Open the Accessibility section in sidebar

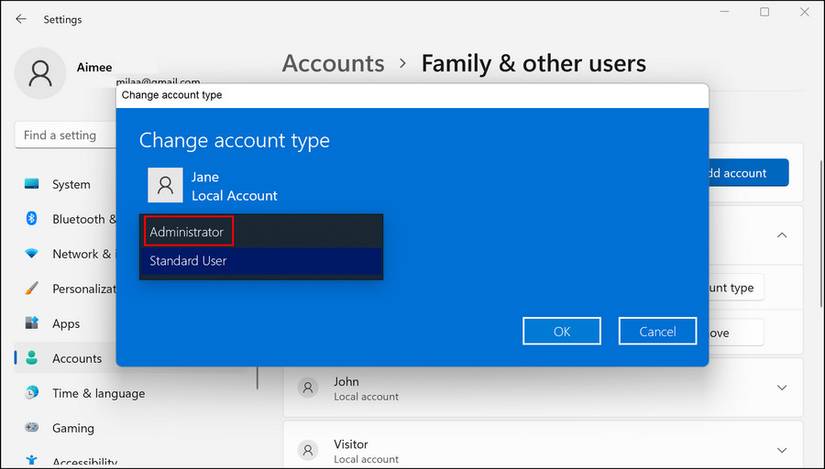(x=84, y=462)
